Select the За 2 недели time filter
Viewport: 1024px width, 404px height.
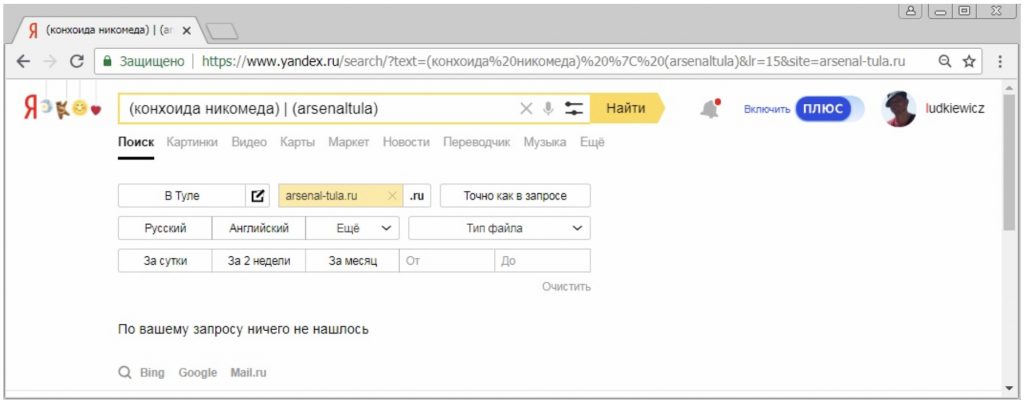pyautogui.click(x=259, y=261)
